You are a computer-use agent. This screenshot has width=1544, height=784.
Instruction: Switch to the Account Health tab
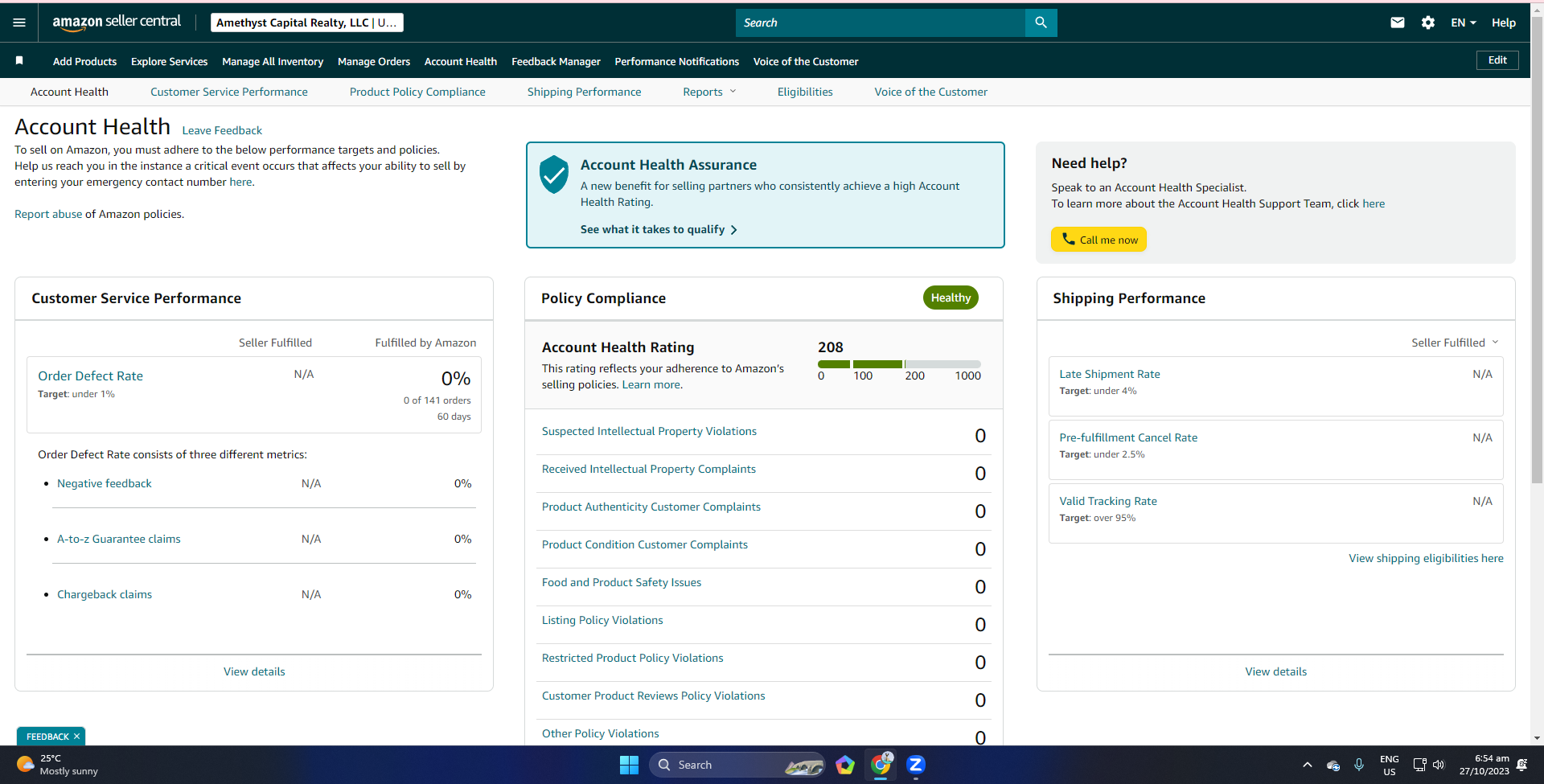[x=69, y=92]
